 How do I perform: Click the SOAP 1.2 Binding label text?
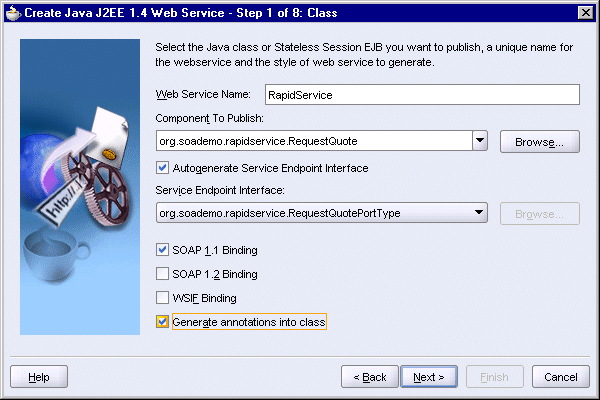(215, 274)
